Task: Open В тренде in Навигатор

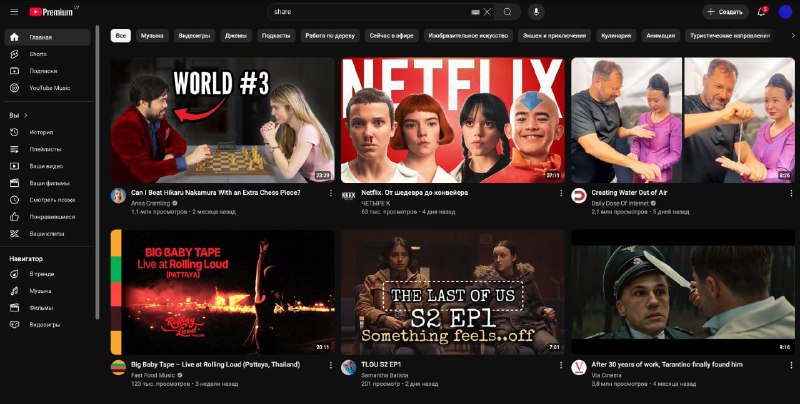Action: pyautogui.click(x=47, y=274)
